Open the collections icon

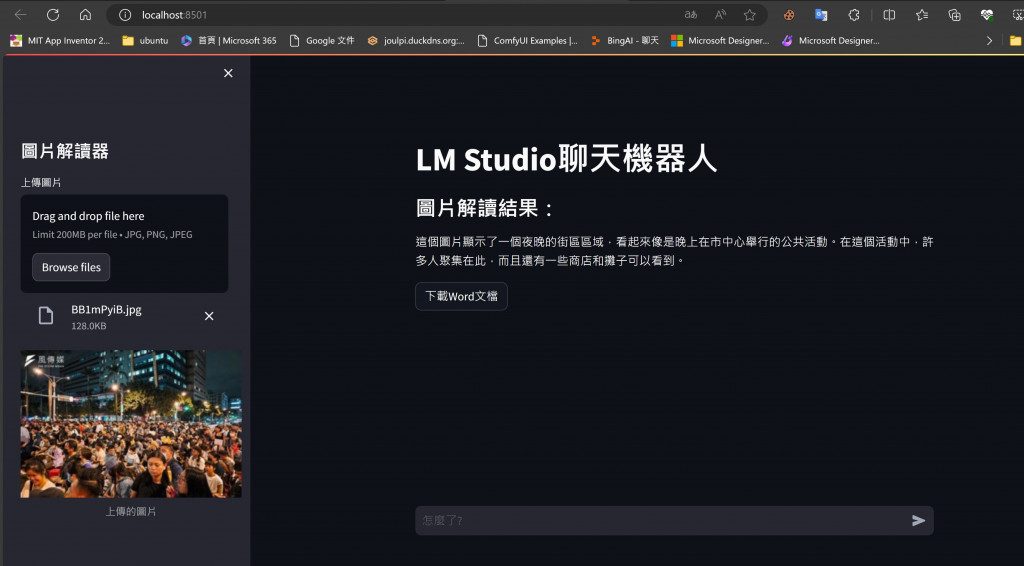[x=954, y=15]
